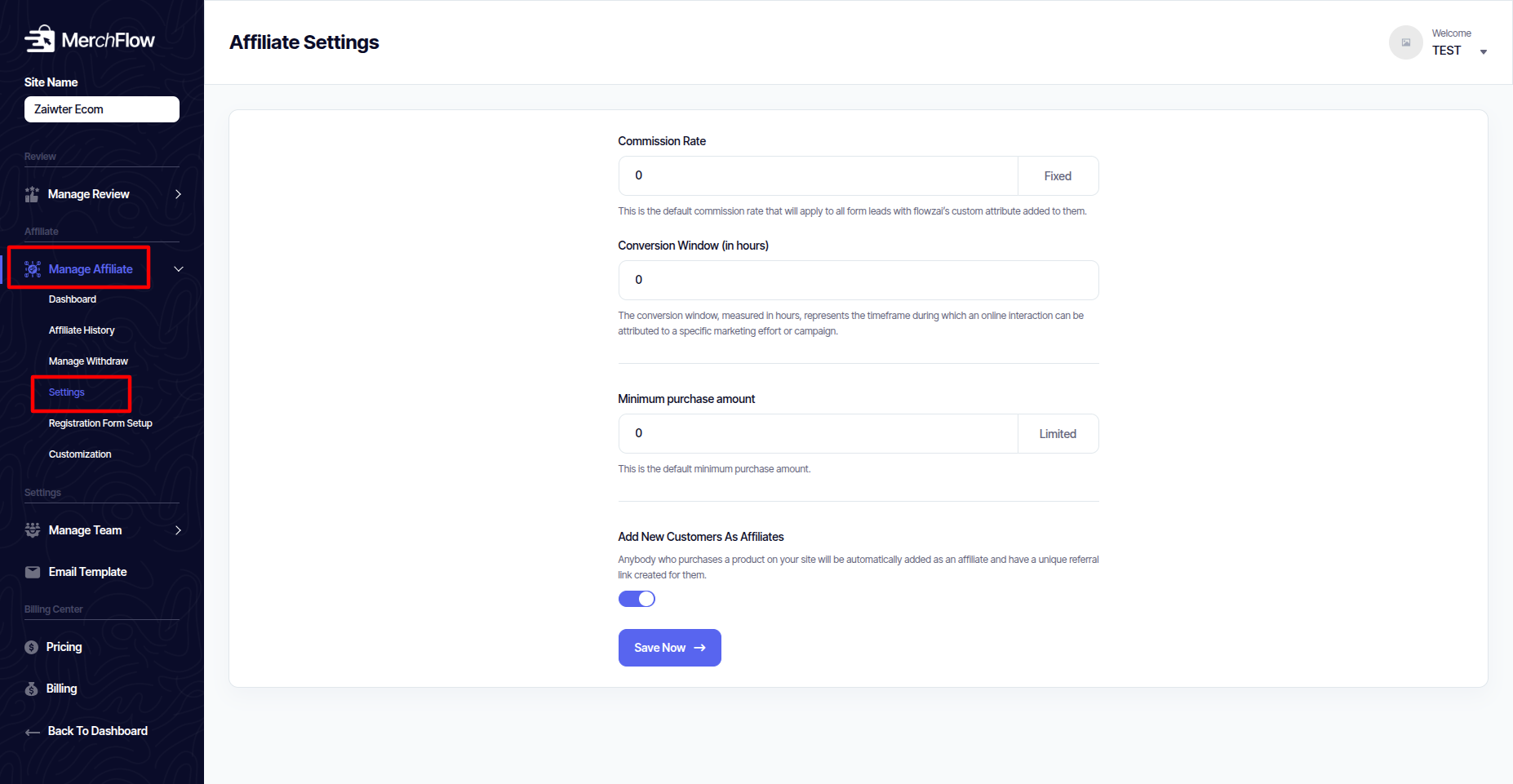Focus the Commission Rate input field
The image size is (1513, 784).
(818, 175)
